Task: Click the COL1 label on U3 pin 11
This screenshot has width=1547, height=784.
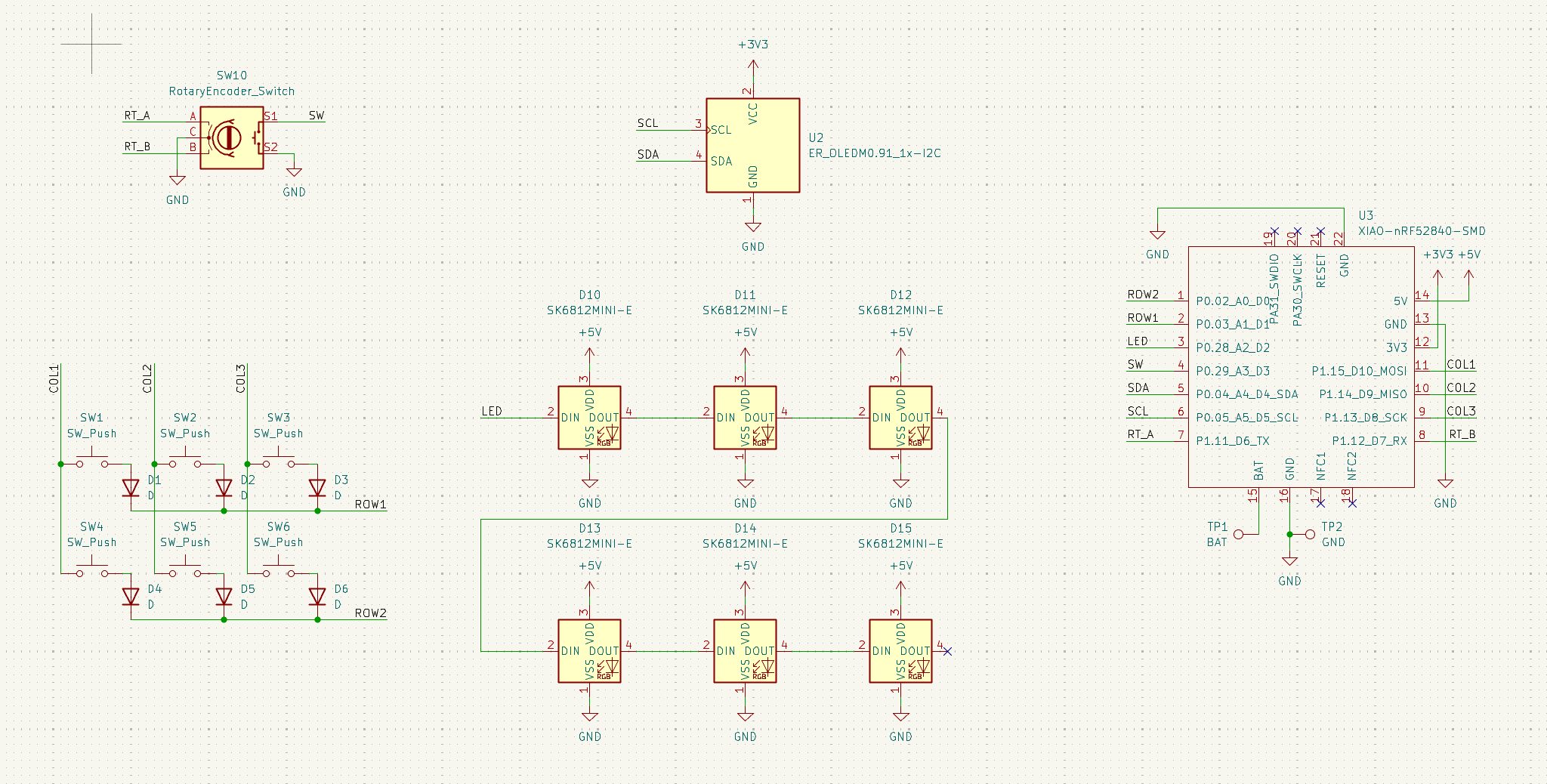Action: point(1461,365)
